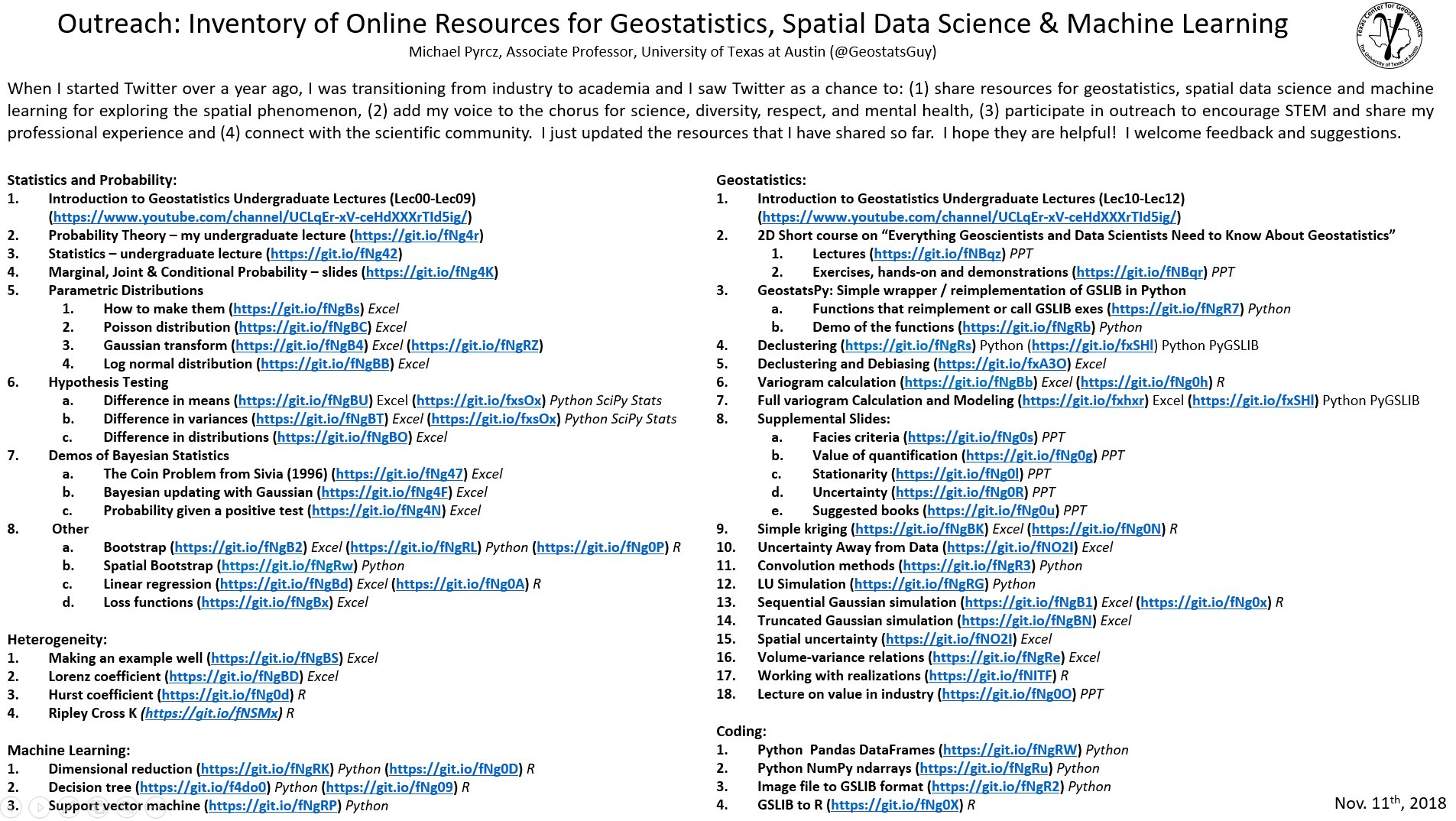Activate the magnifier zoom icon
This screenshot has width=1456, height=821.
125,806
